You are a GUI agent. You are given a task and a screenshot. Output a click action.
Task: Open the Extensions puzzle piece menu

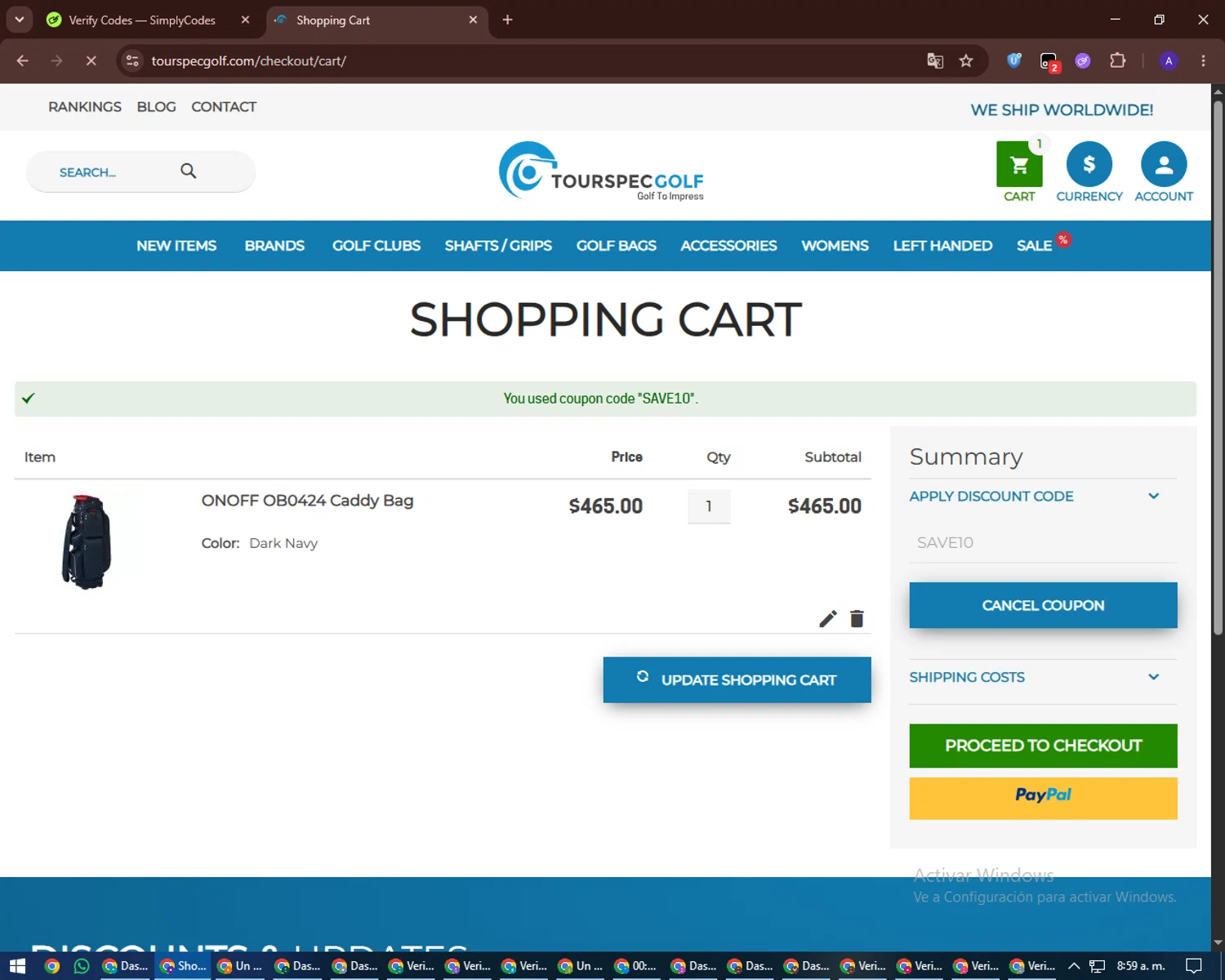tap(1117, 60)
